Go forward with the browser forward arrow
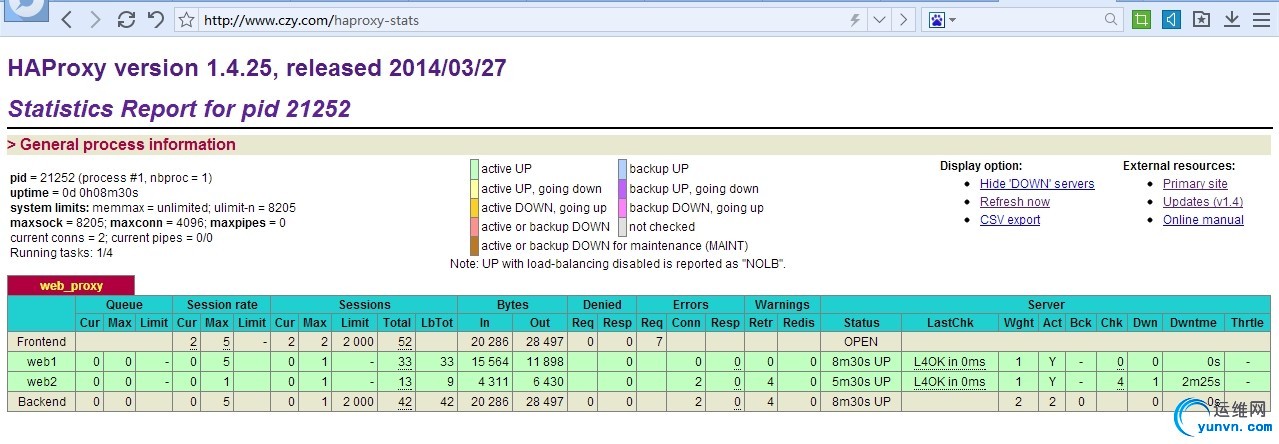Viewport: 1279px width, 444px height. (x=95, y=19)
